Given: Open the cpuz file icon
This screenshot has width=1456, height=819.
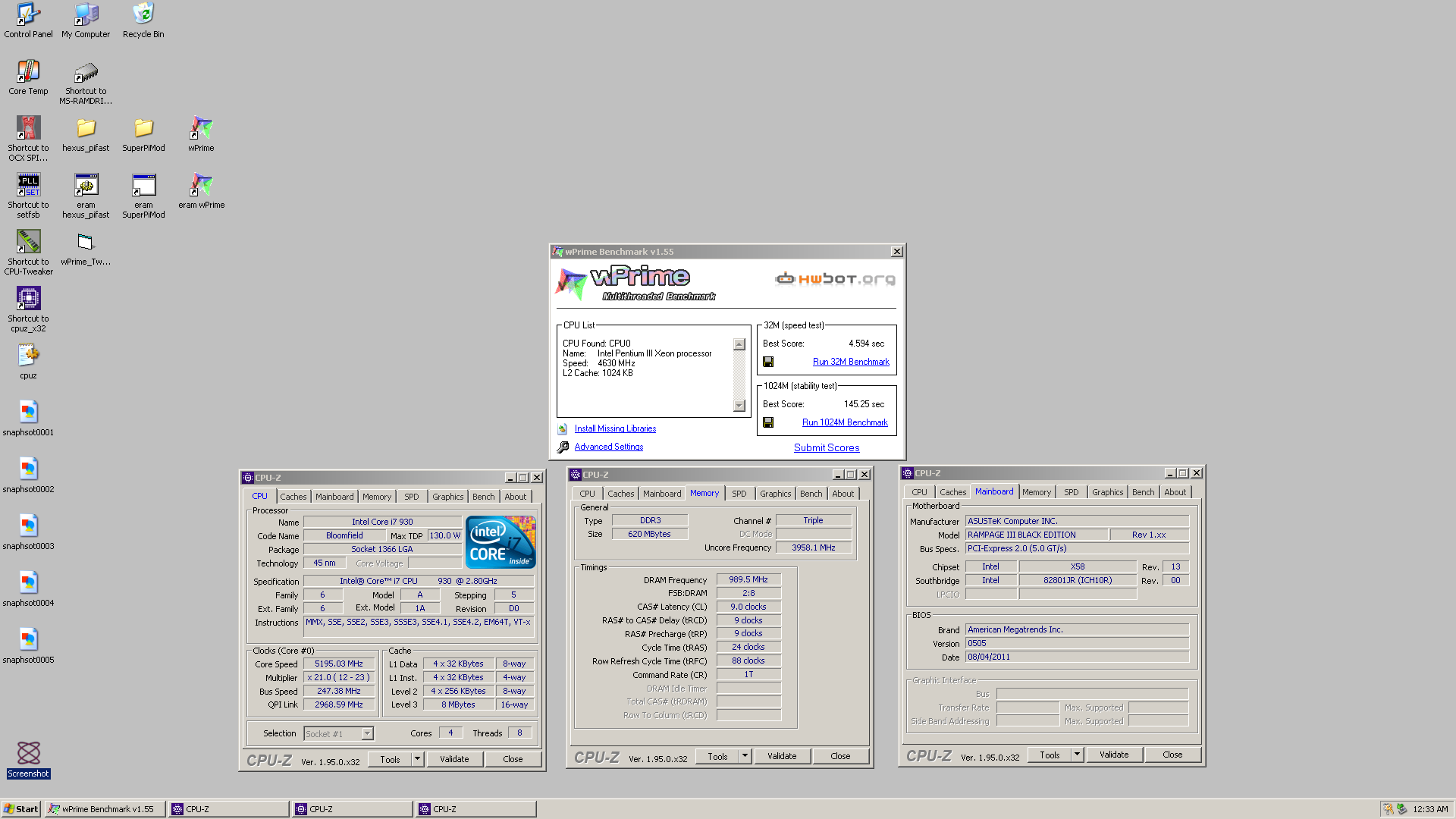Looking at the screenshot, I should (28, 361).
